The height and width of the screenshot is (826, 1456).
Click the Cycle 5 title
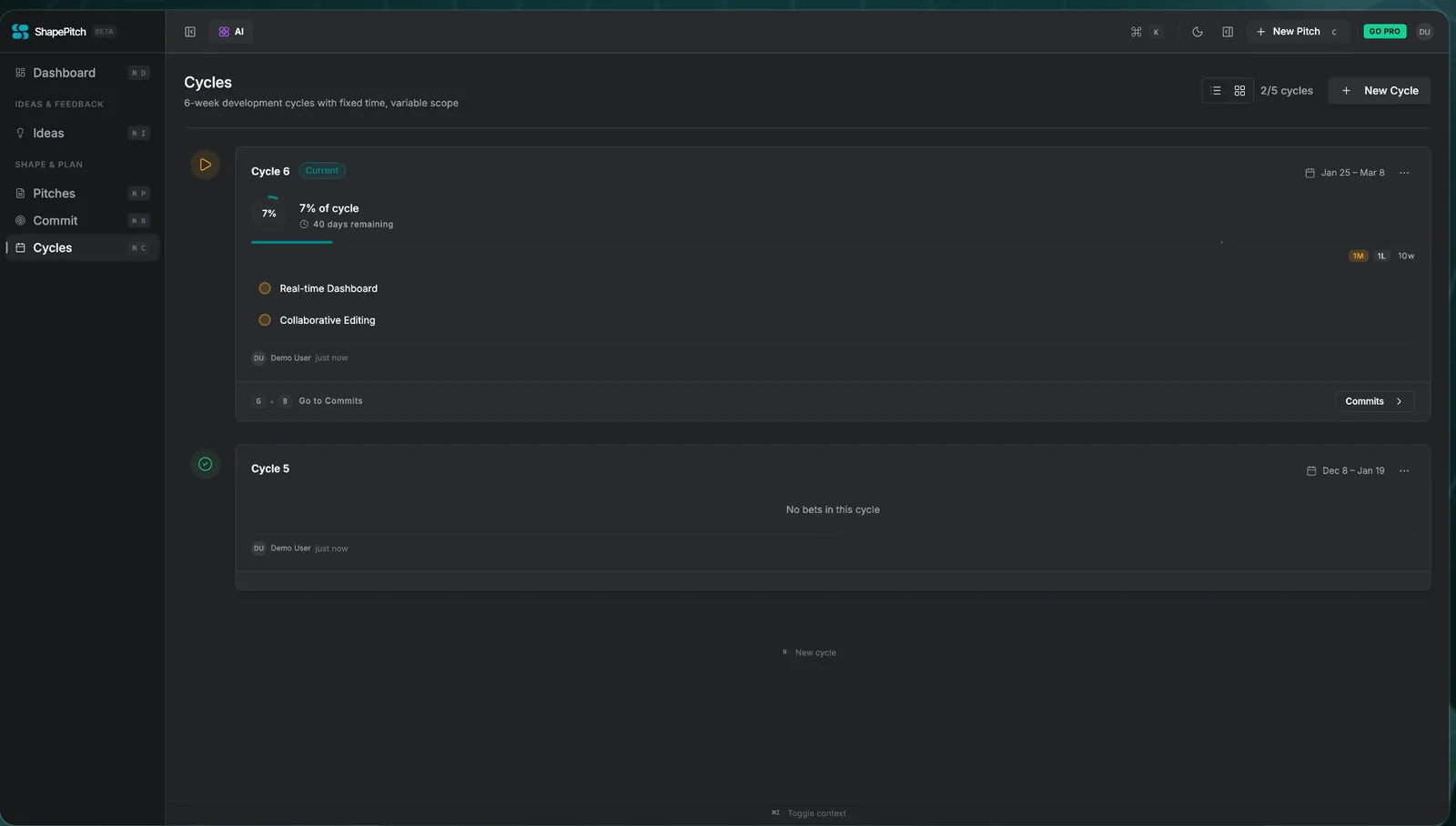click(270, 468)
